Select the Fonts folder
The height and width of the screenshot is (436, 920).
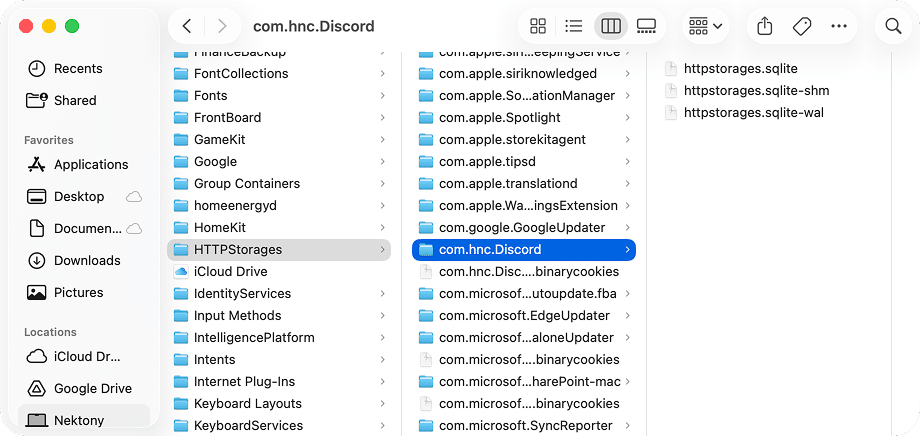(279, 96)
